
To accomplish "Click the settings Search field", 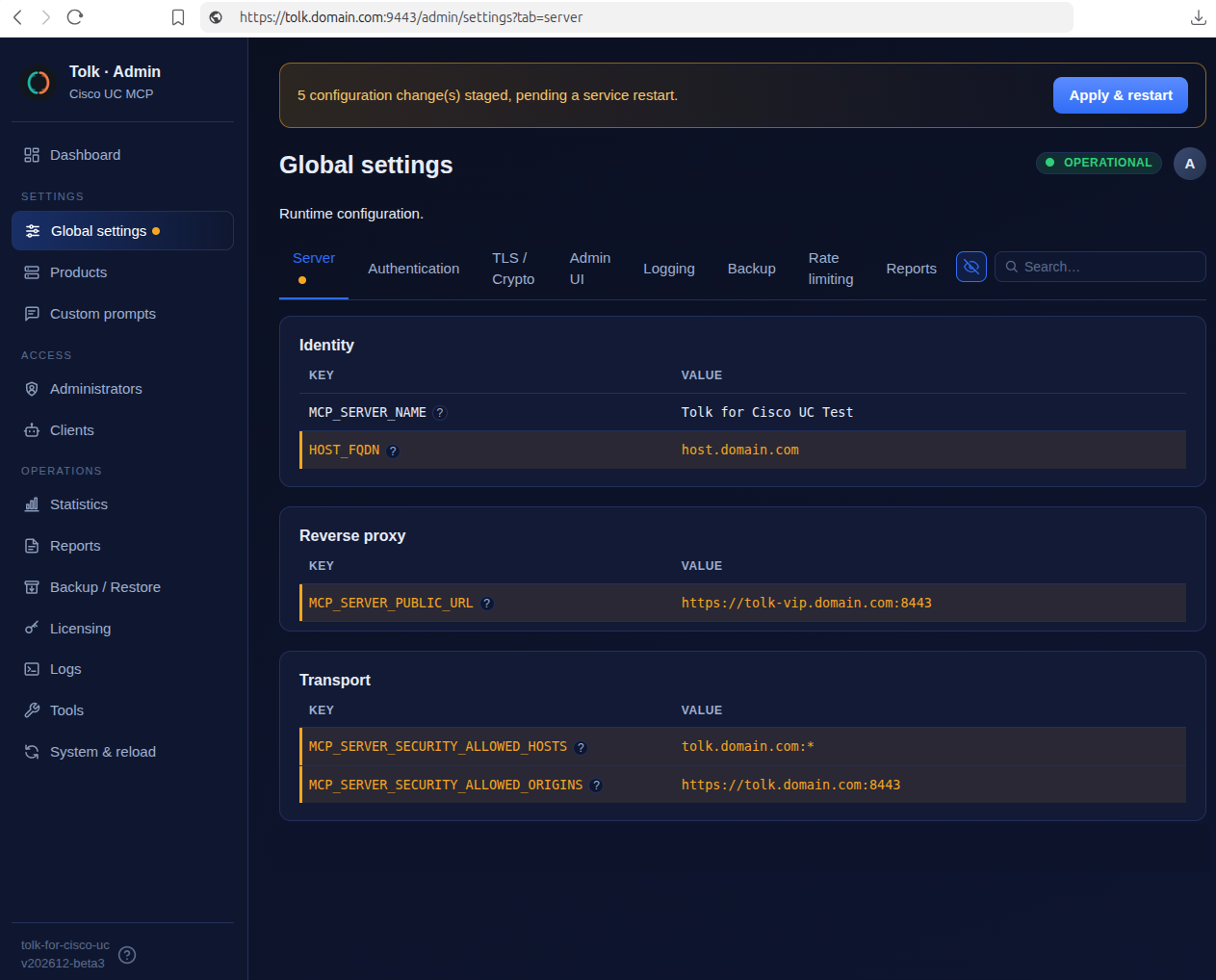I will (1100, 267).
